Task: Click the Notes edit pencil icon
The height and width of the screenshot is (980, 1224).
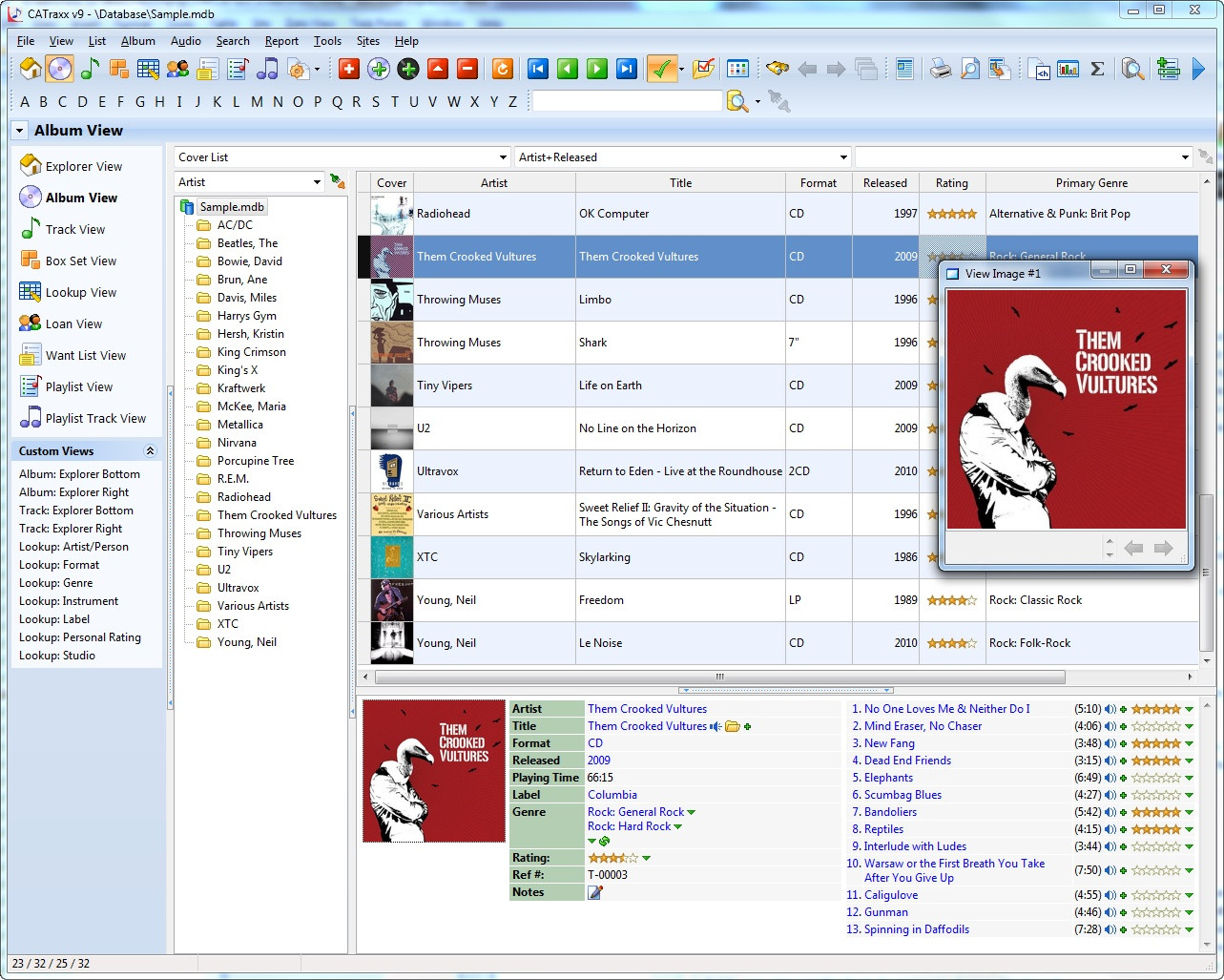Action: click(x=595, y=892)
